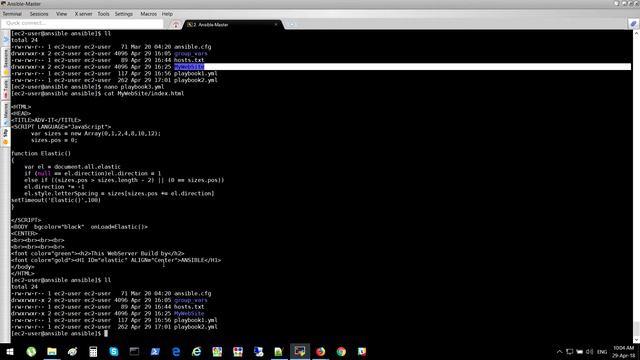Click the ENG language indicator

pos(602,351)
